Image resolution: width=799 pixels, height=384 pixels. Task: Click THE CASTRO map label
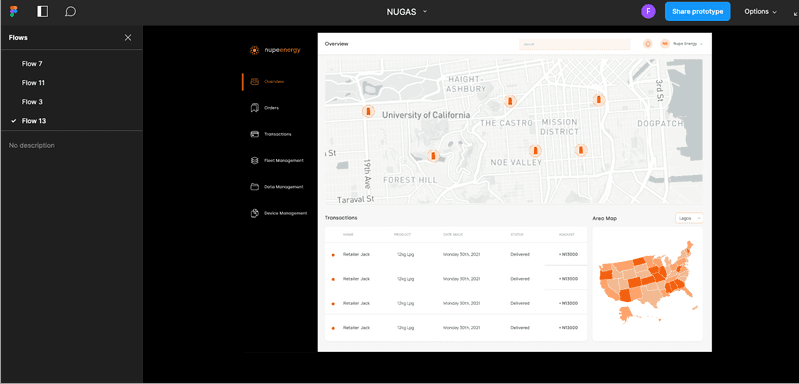click(x=506, y=123)
